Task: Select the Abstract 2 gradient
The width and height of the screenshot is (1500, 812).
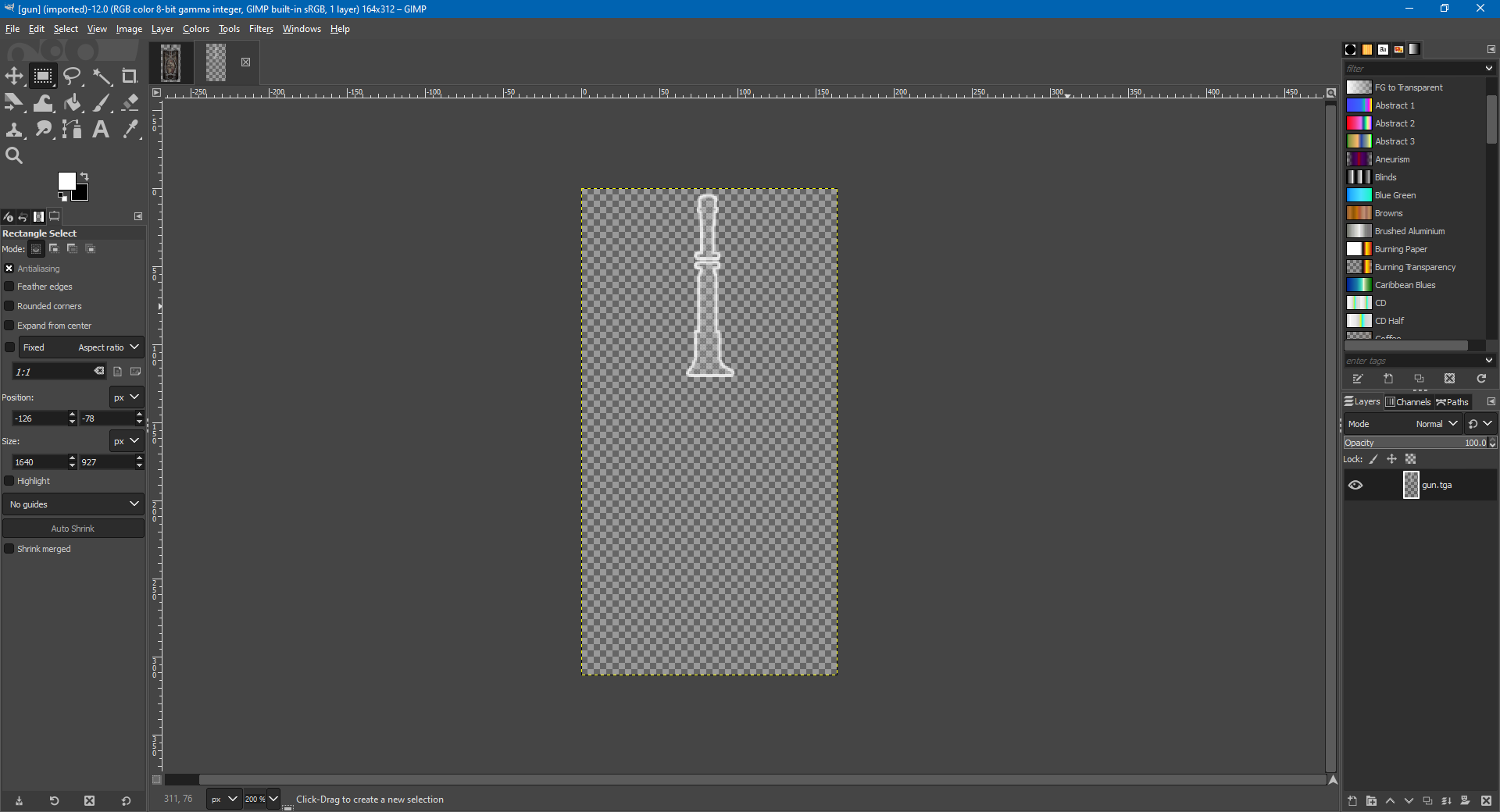Action: tap(1395, 123)
